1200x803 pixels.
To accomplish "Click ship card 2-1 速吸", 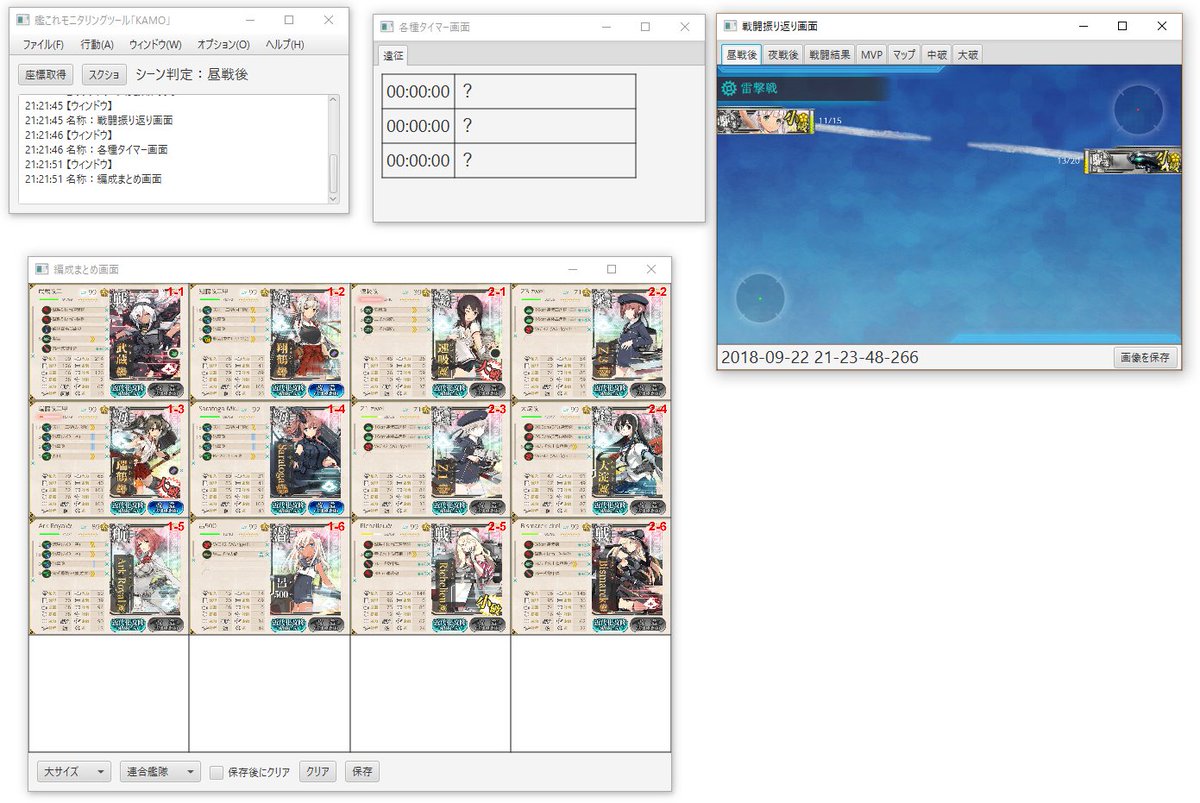I will [430, 342].
